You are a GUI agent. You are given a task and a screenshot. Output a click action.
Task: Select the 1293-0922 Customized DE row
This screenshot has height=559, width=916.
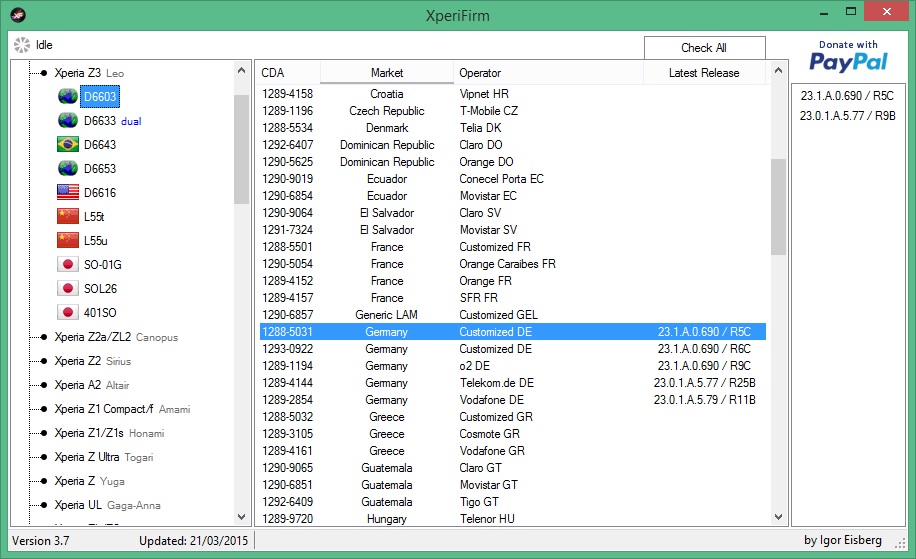click(512, 349)
